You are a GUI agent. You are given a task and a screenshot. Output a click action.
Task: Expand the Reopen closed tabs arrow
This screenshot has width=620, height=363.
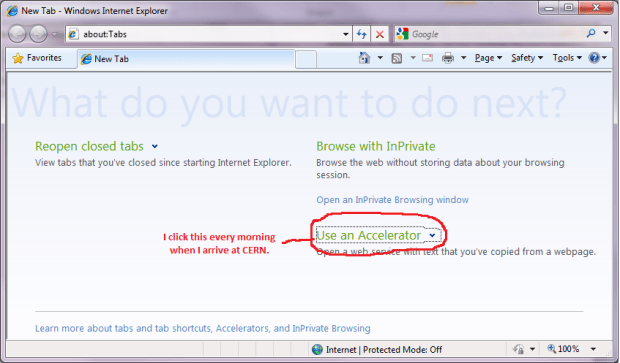[x=155, y=147]
